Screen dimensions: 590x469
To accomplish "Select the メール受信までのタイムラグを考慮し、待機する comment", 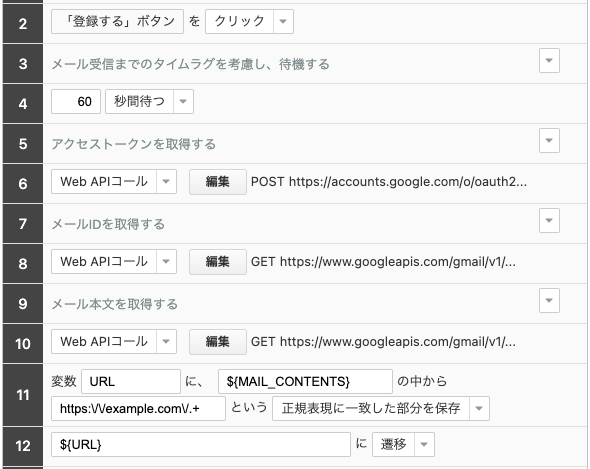I will 190,64.
